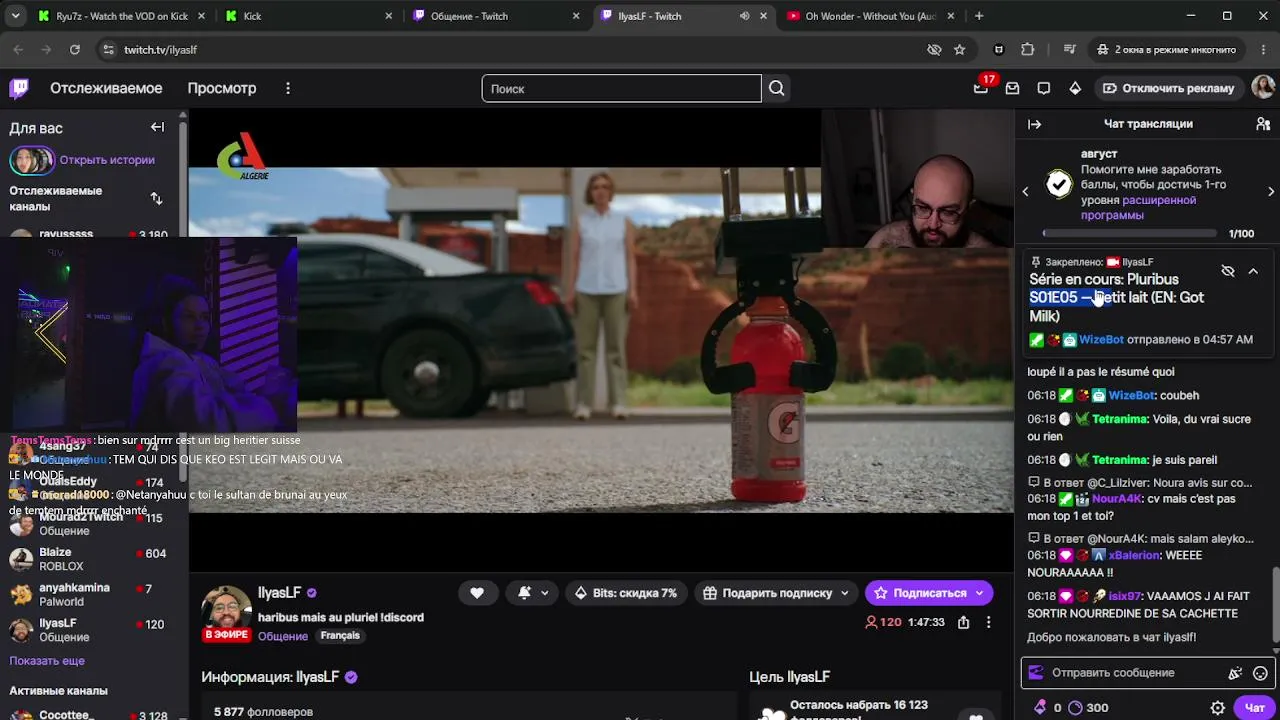Switch to the Общение - Twitch tab
1280x720 pixels.
495,16
